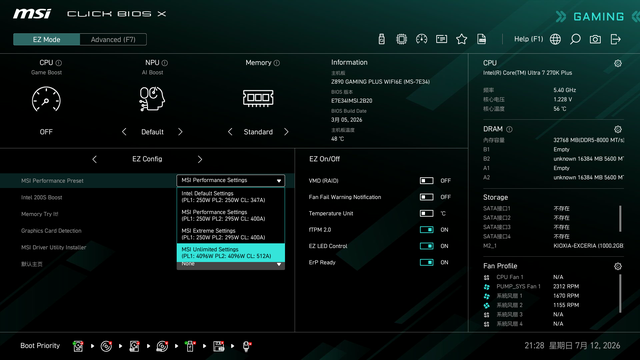640x360 pixels.
Task: Click the M2_1 KIOXIA-EXCERIA storage entry
Action: (553, 246)
